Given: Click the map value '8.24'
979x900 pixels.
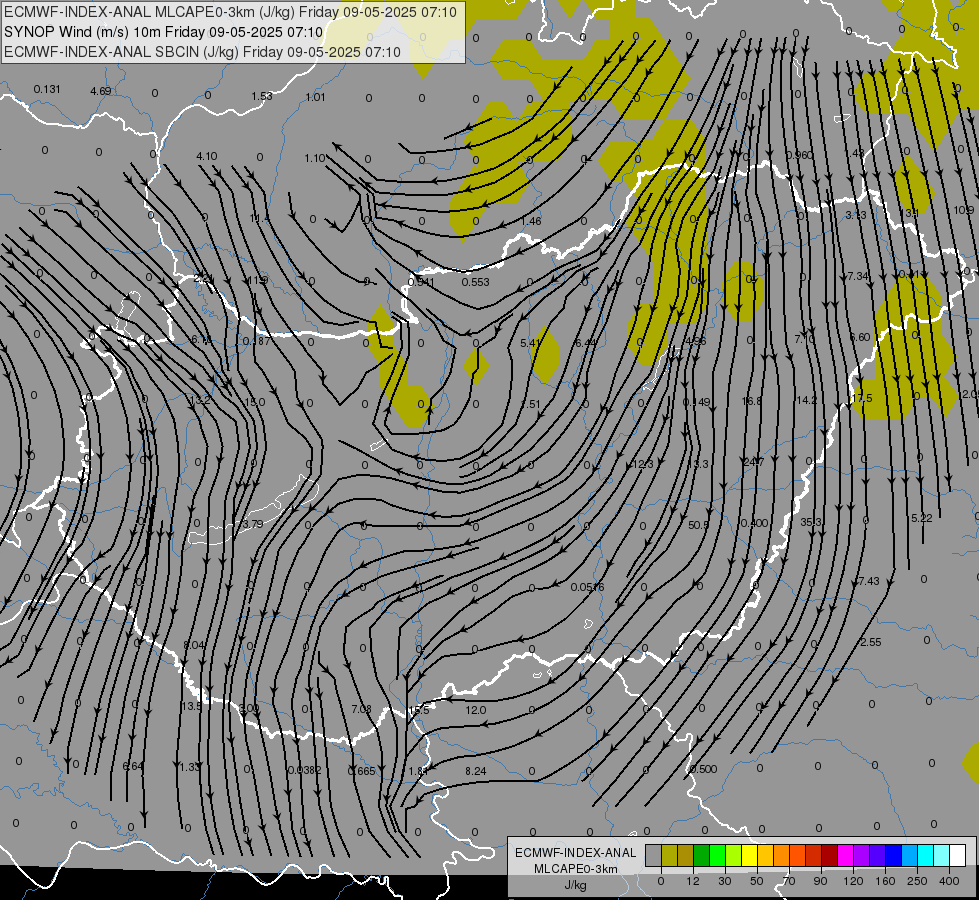Looking at the screenshot, I should pos(476,771).
